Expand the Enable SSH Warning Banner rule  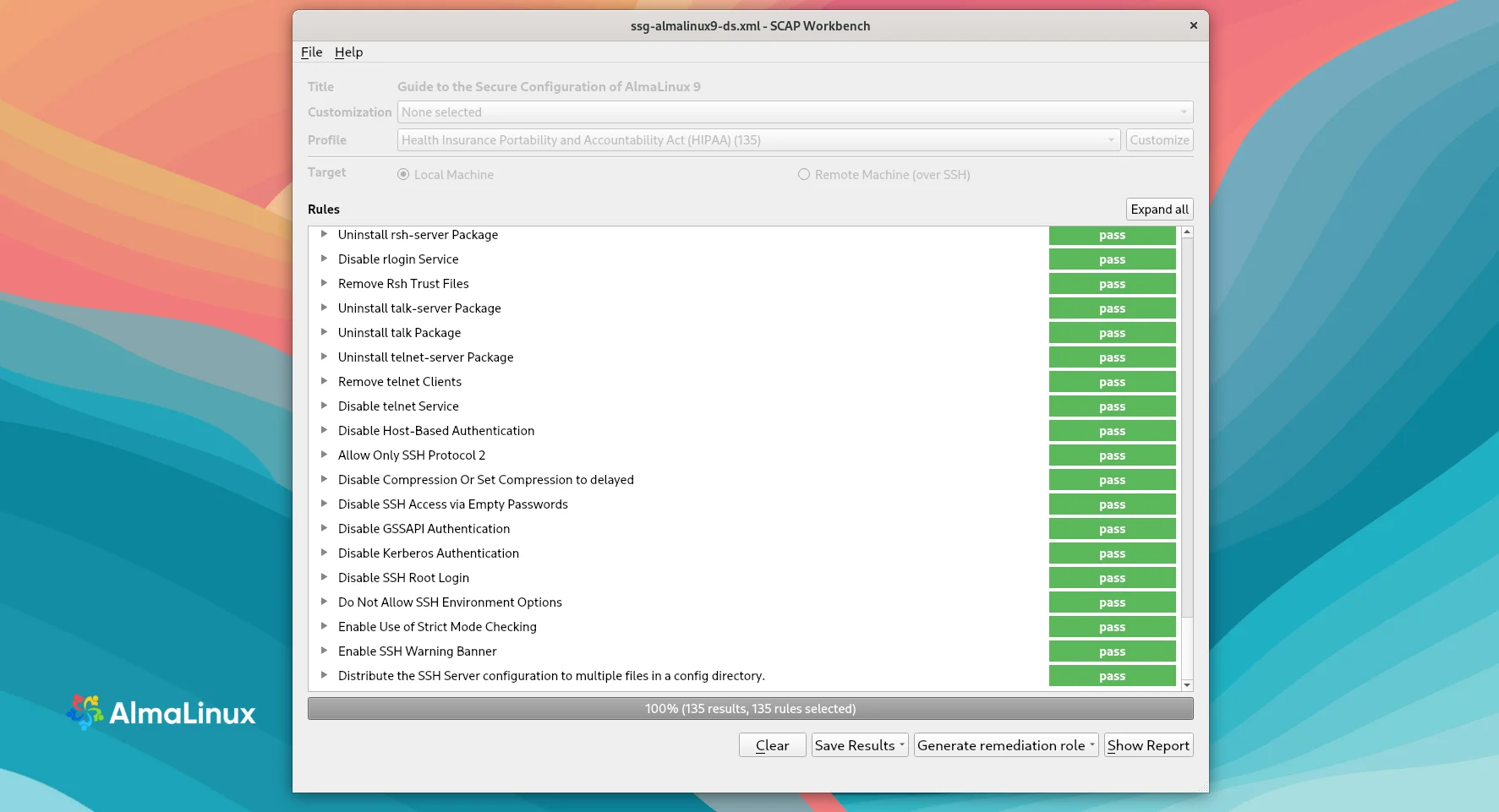[x=324, y=651]
